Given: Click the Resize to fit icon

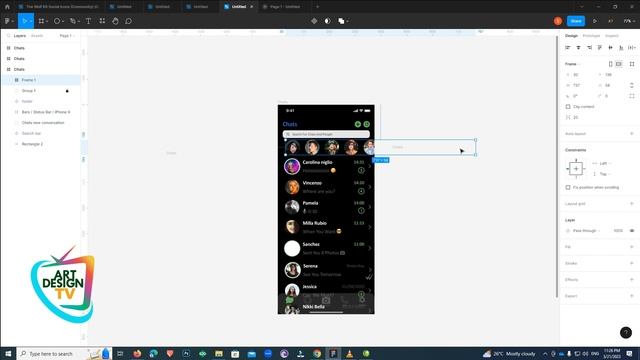Looking at the screenshot, I should pyautogui.click(x=632, y=64).
